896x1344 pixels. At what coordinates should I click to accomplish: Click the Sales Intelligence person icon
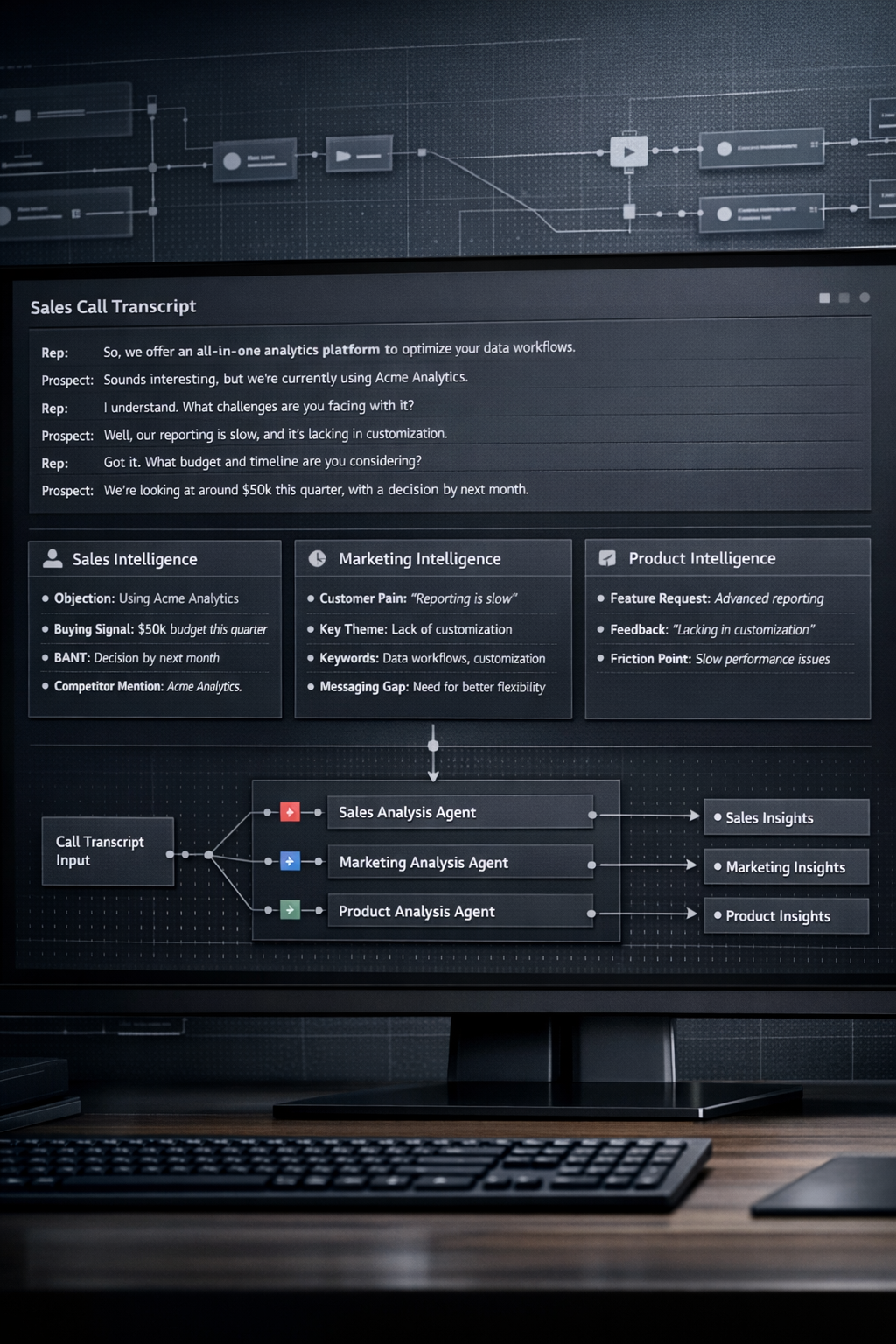[52, 558]
